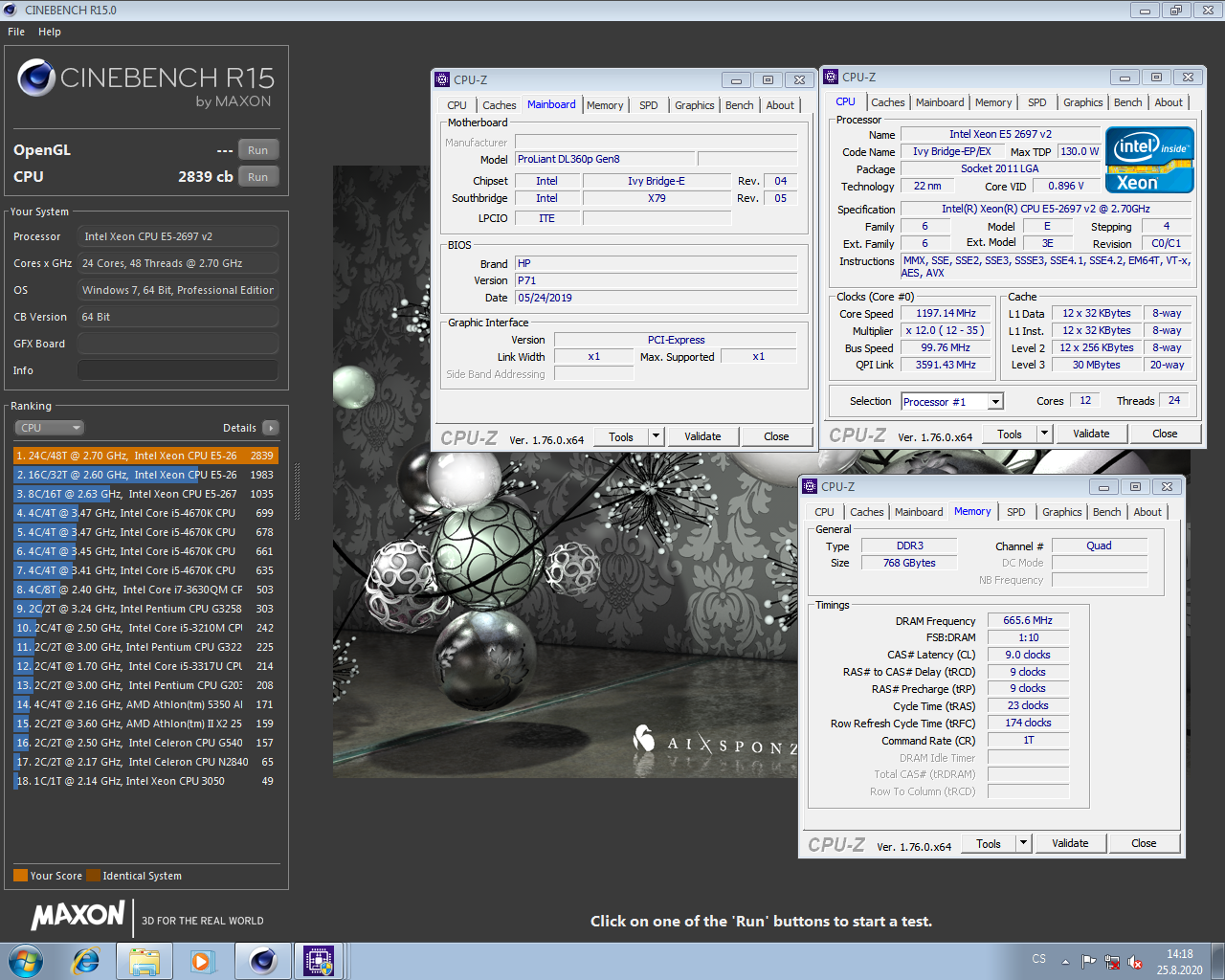Show hidden tray icons arrow
Image resolution: width=1225 pixels, height=980 pixels.
click(1065, 961)
